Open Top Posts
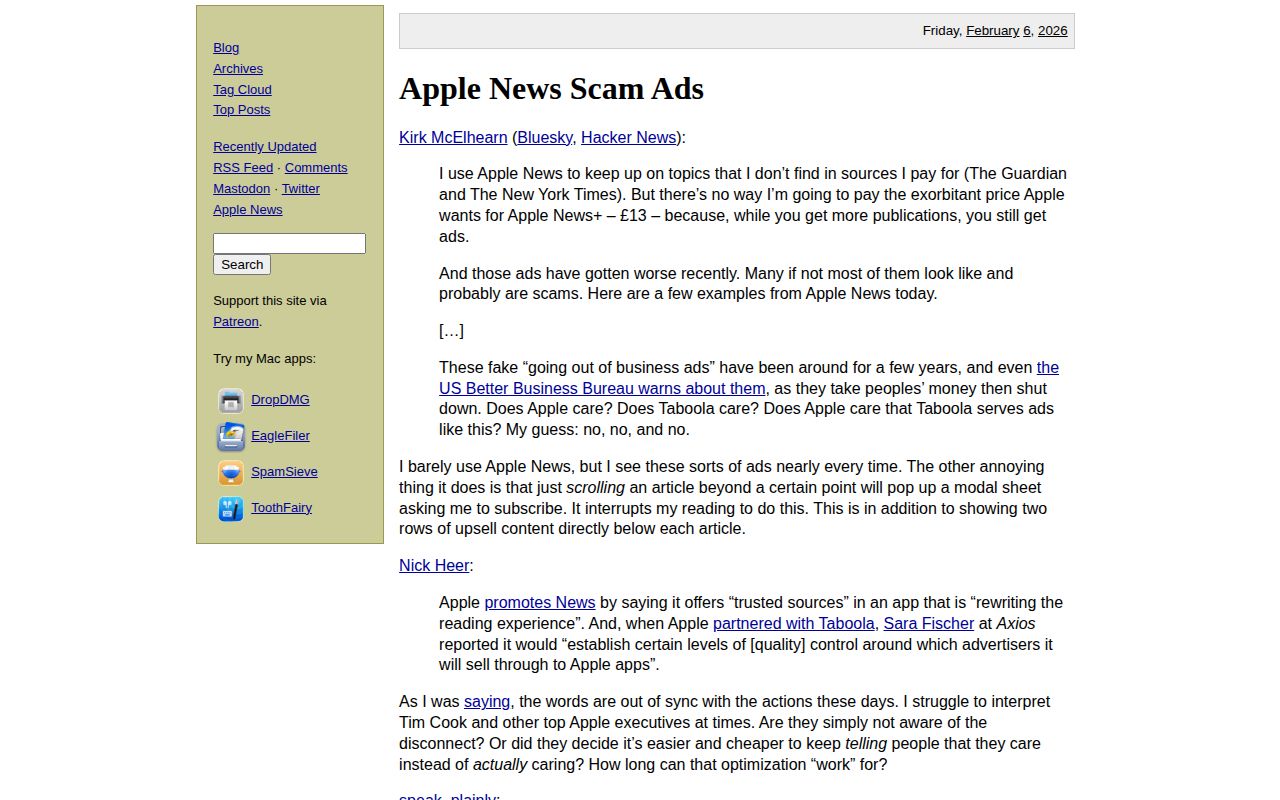 click(x=242, y=109)
